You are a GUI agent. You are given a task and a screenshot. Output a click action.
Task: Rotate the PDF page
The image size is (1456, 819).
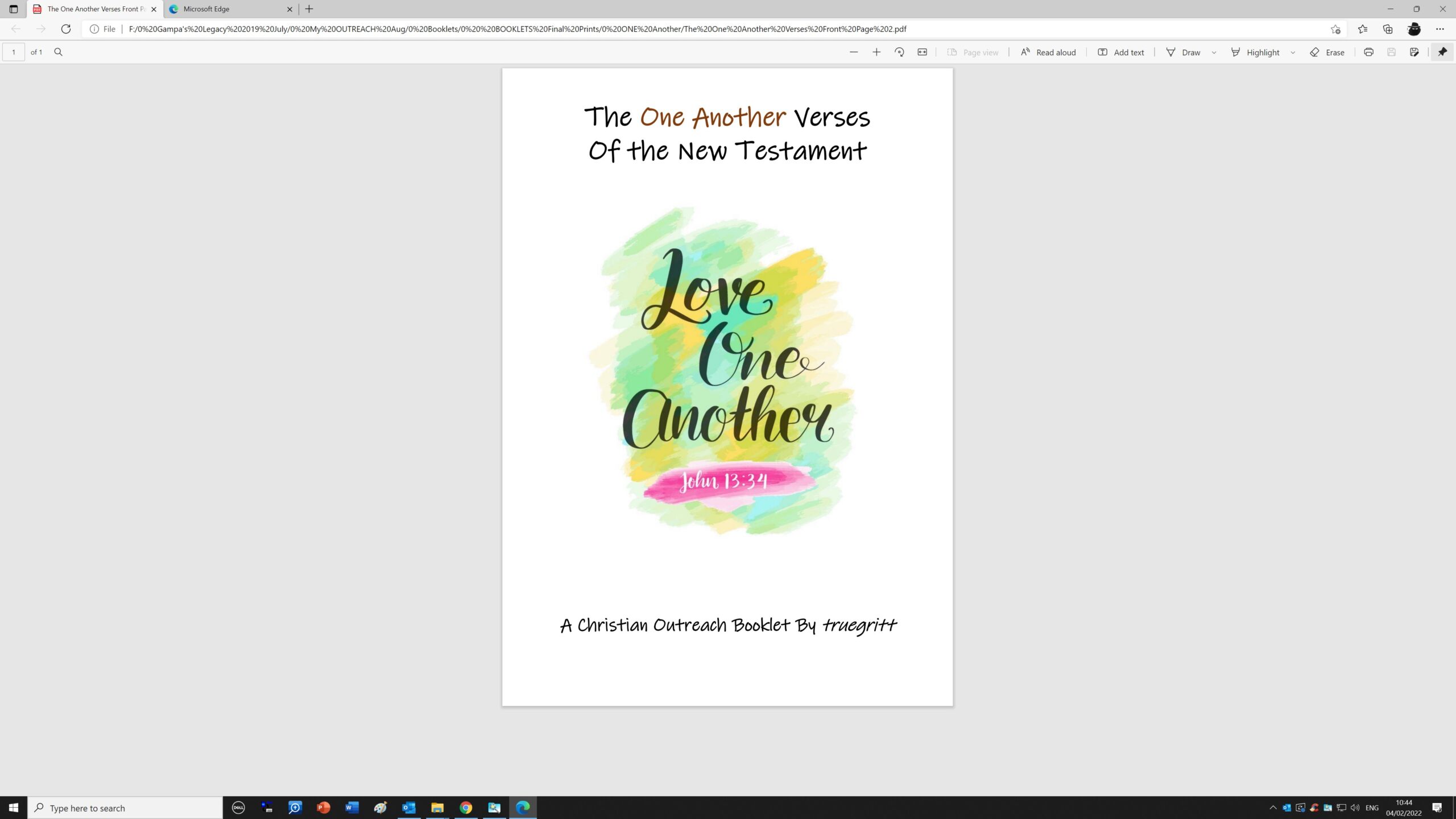coord(899,52)
